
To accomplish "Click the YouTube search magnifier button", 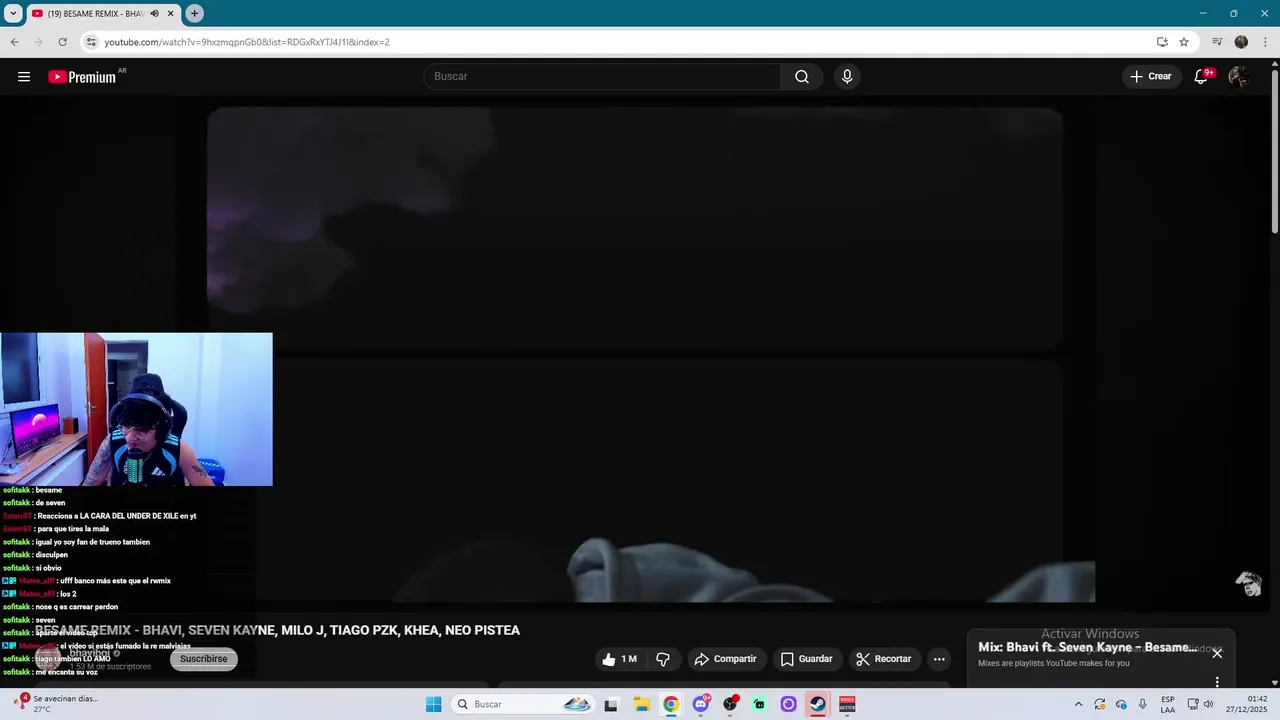I will [x=802, y=77].
